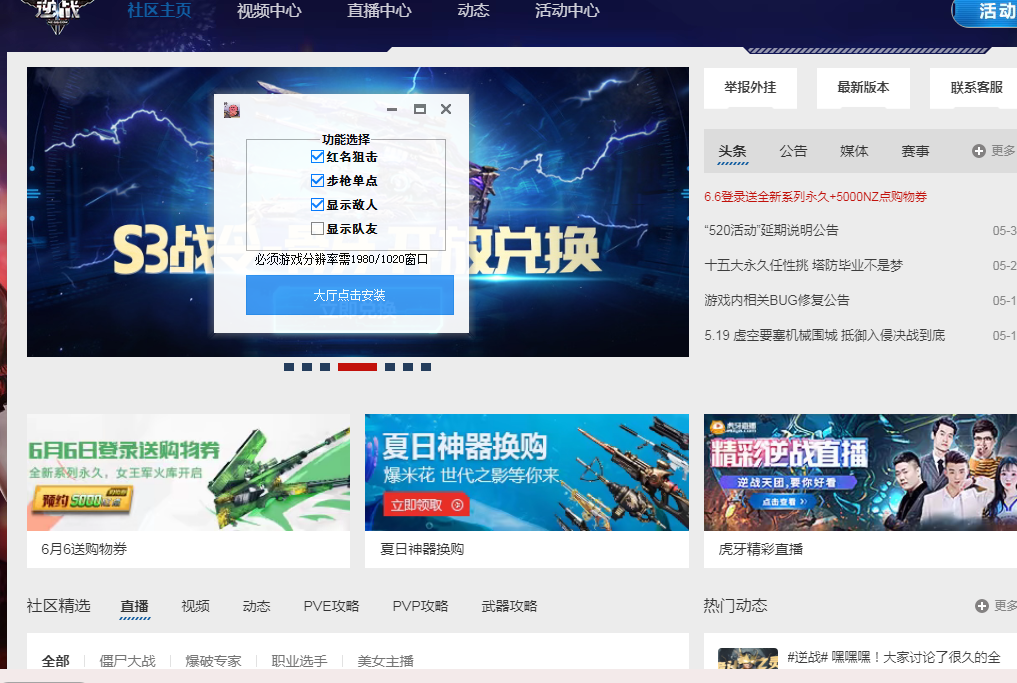This screenshot has width=1017, height=683.
Task: Open 社区主页 in the top navigation
Action: click(x=159, y=10)
